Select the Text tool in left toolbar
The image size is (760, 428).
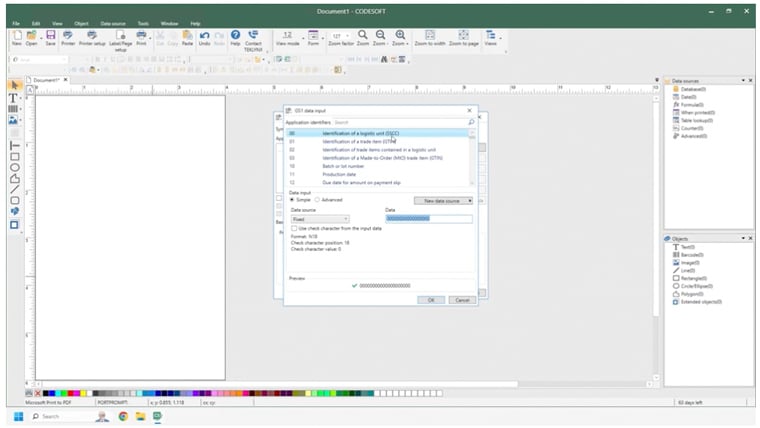14,97
